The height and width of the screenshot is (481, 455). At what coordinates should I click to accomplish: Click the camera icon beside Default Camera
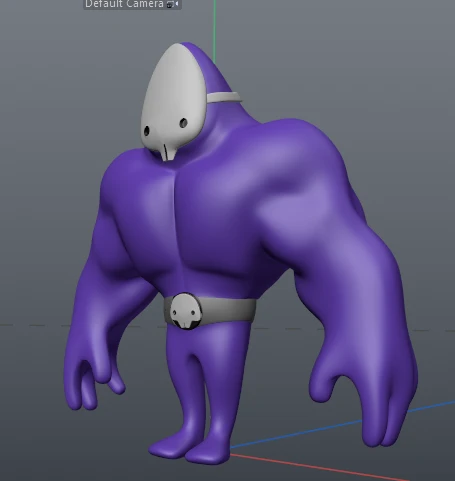[171, 4]
